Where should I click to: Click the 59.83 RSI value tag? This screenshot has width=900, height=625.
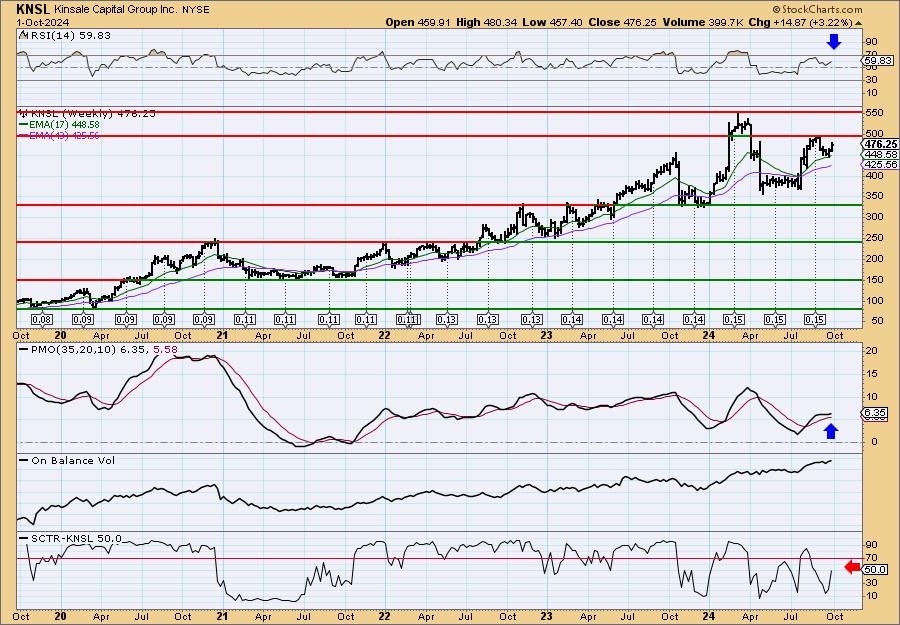(x=878, y=60)
